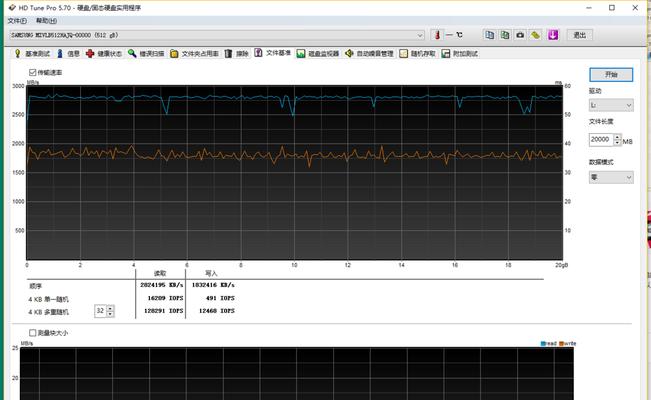Click the 4 KB 多重随机 row label
The width and height of the screenshot is (651, 400).
[x=49, y=312]
